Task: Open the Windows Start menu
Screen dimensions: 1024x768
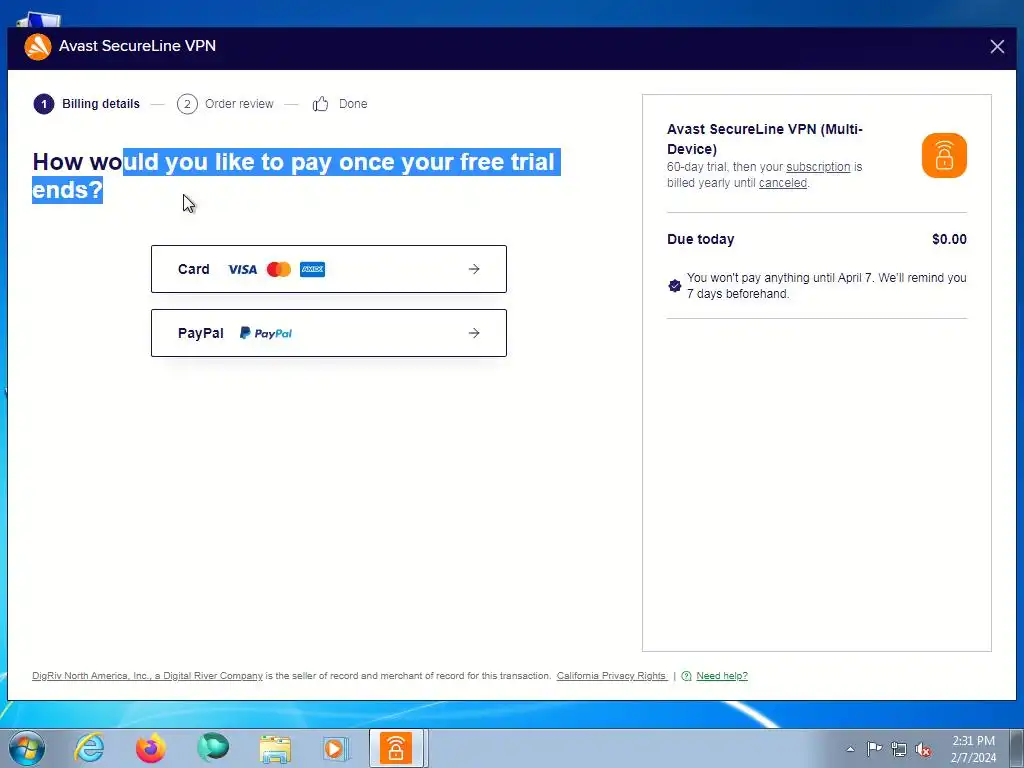Action: [x=27, y=748]
